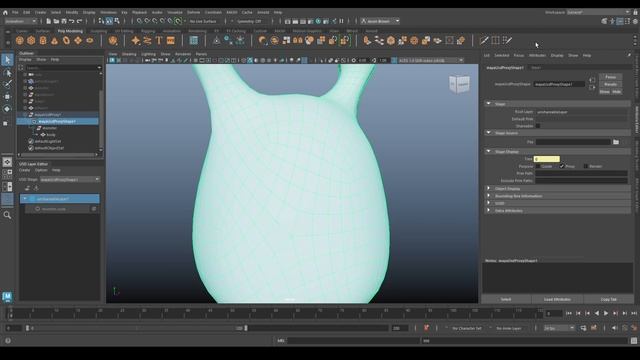Click the Redo arrow icon

[x=79, y=21]
